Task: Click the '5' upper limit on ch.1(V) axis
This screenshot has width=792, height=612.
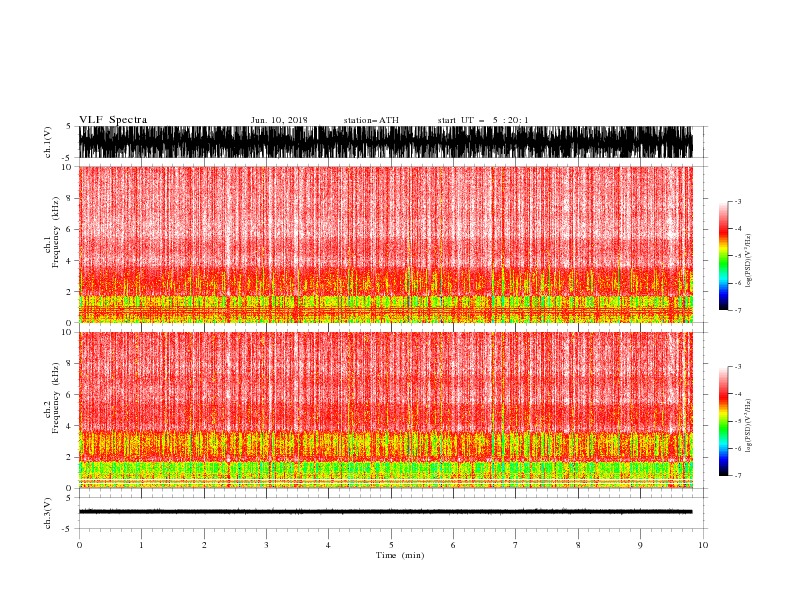Action: click(69, 127)
